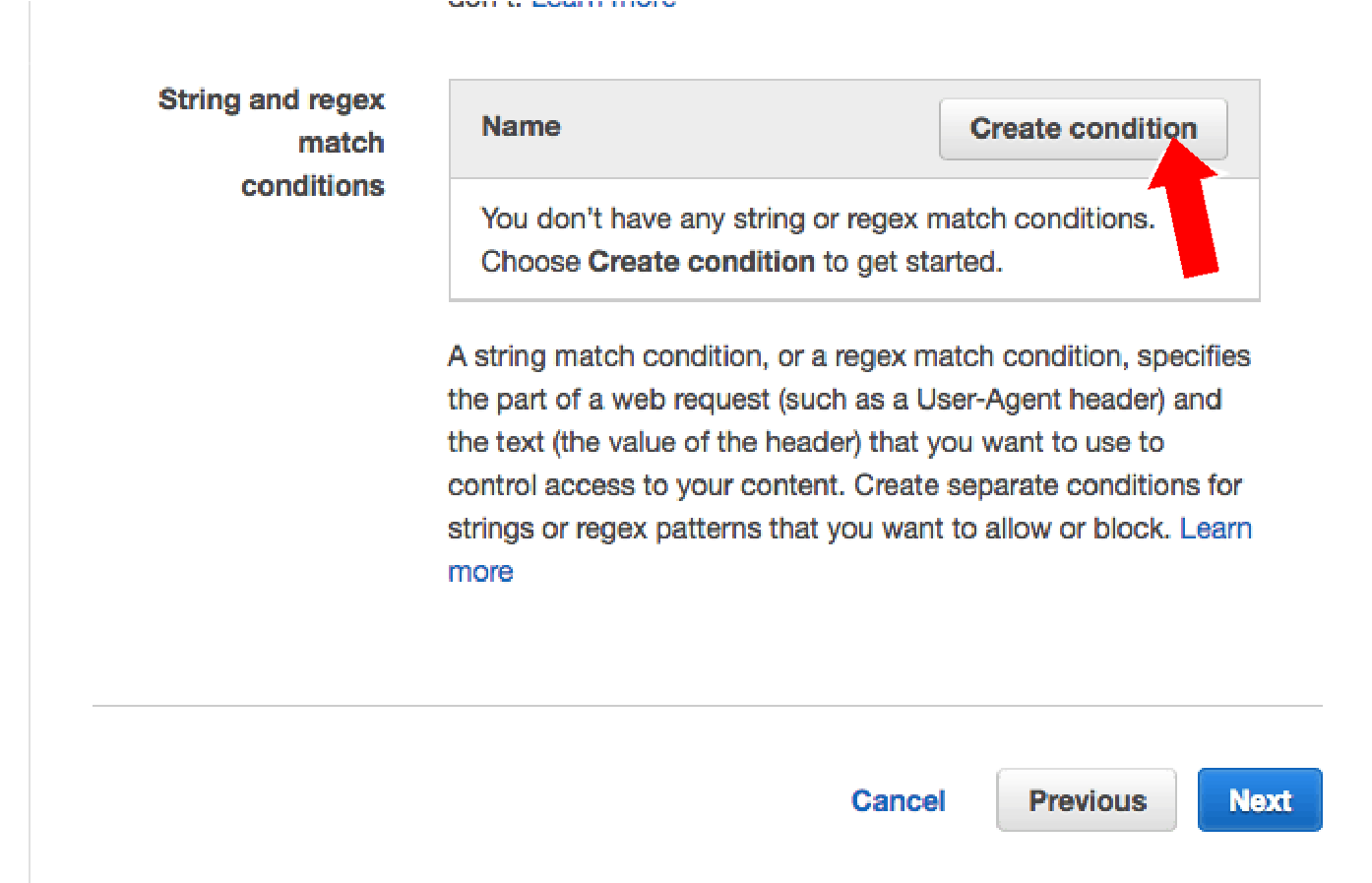This screenshot has height=883, width=1372.
Task: Cancel the wizard
Action: click(x=898, y=800)
